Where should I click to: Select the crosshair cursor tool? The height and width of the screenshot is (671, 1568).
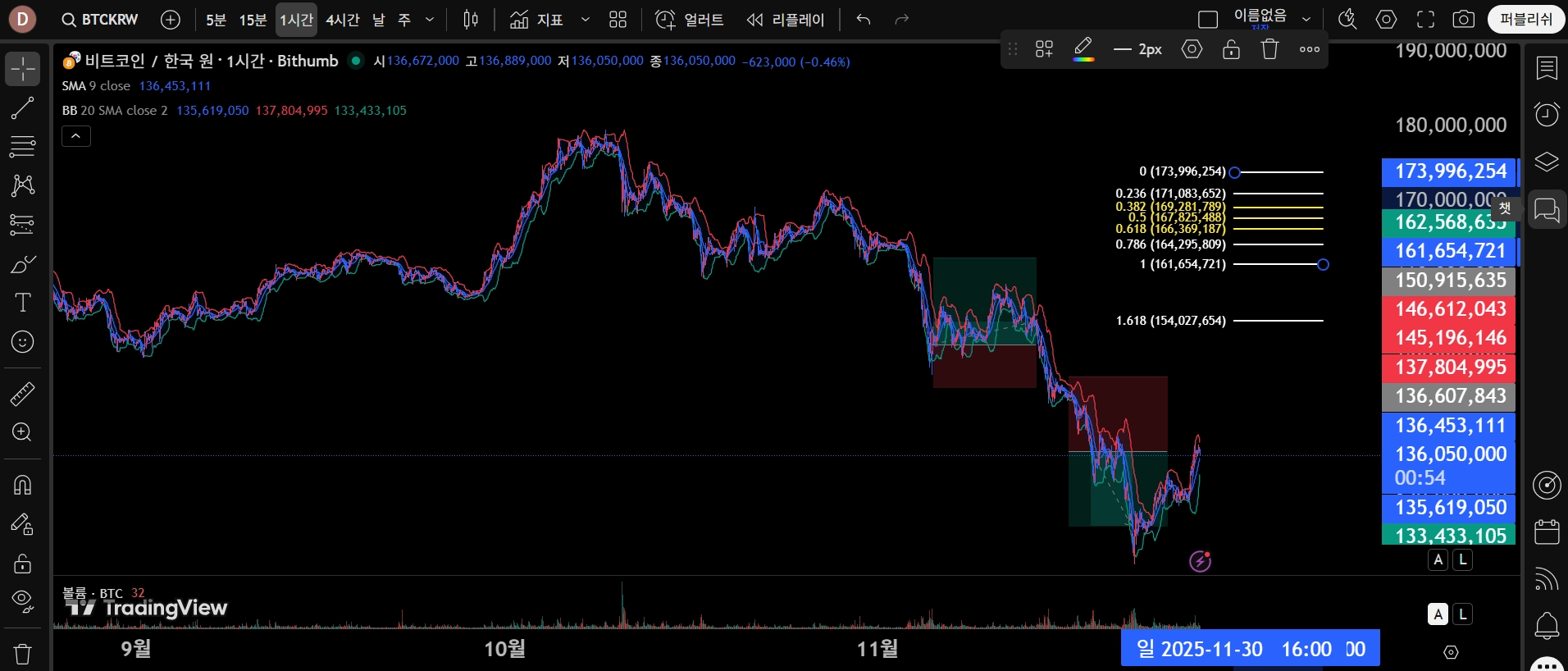(x=23, y=69)
